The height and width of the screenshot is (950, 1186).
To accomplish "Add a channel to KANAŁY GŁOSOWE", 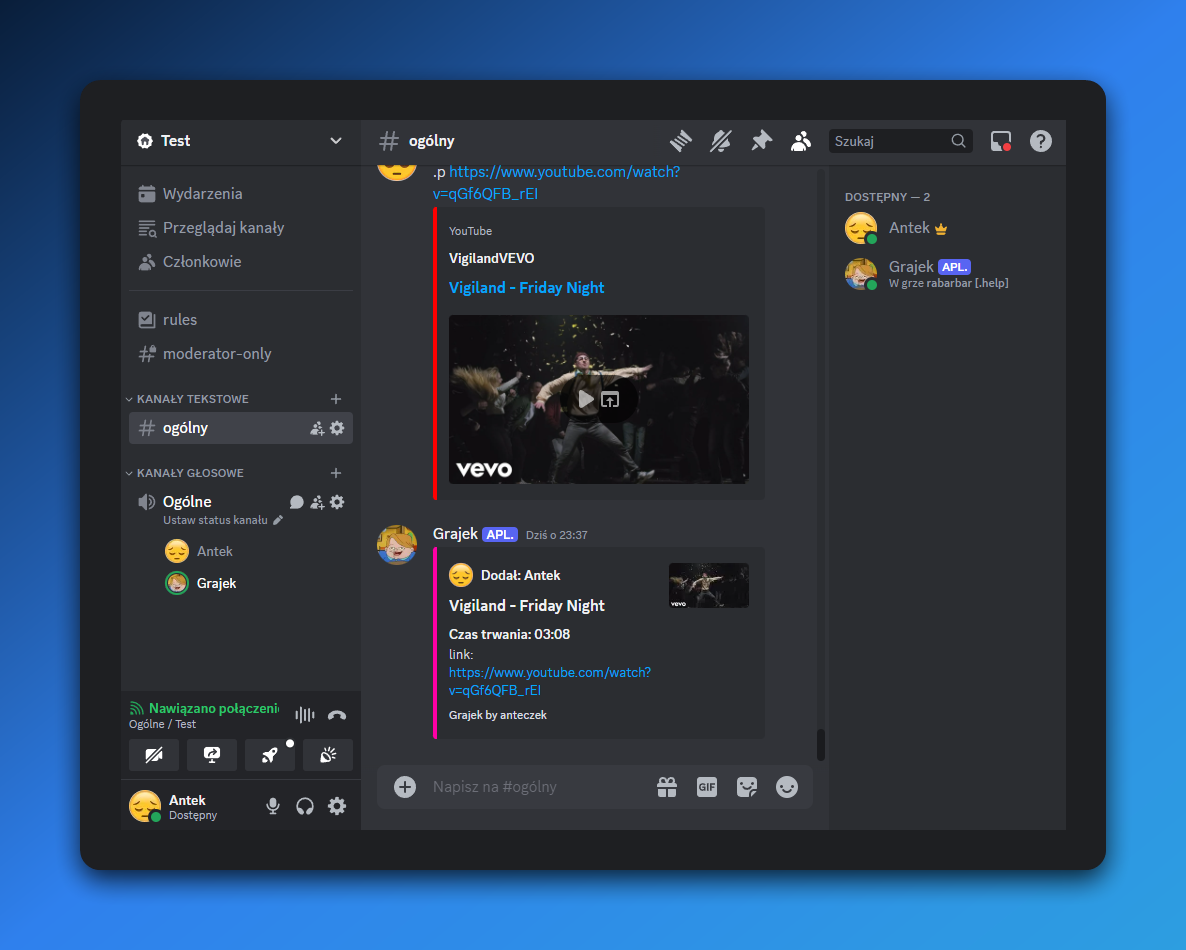I will [336, 473].
